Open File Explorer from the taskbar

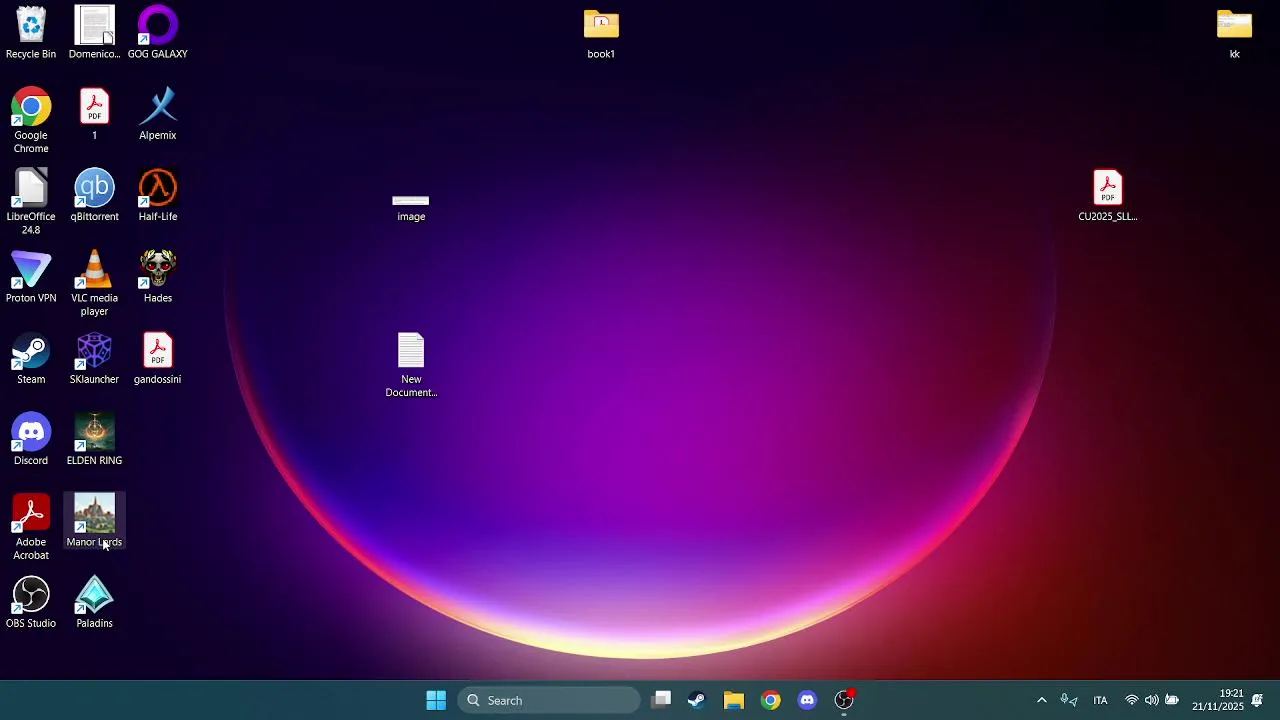pyautogui.click(x=734, y=700)
